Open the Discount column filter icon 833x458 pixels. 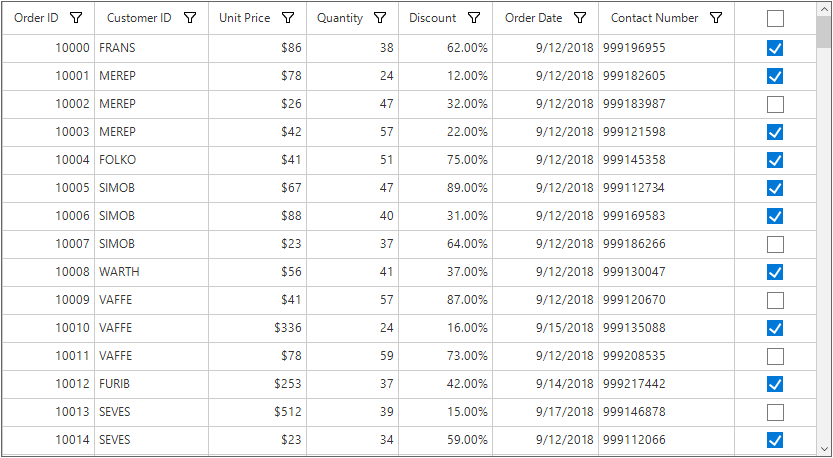point(474,18)
